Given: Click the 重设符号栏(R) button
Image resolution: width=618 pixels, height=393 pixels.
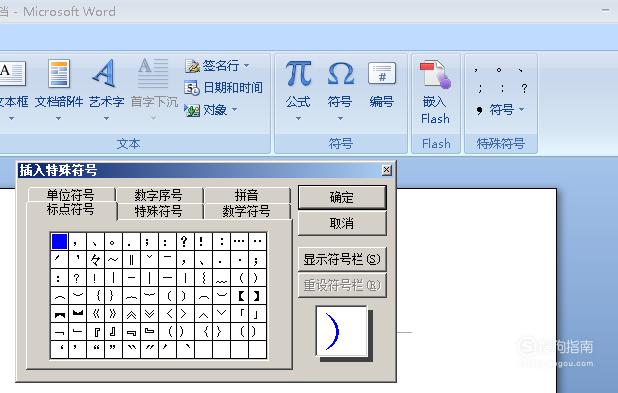Looking at the screenshot, I should [x=342, y=285].
